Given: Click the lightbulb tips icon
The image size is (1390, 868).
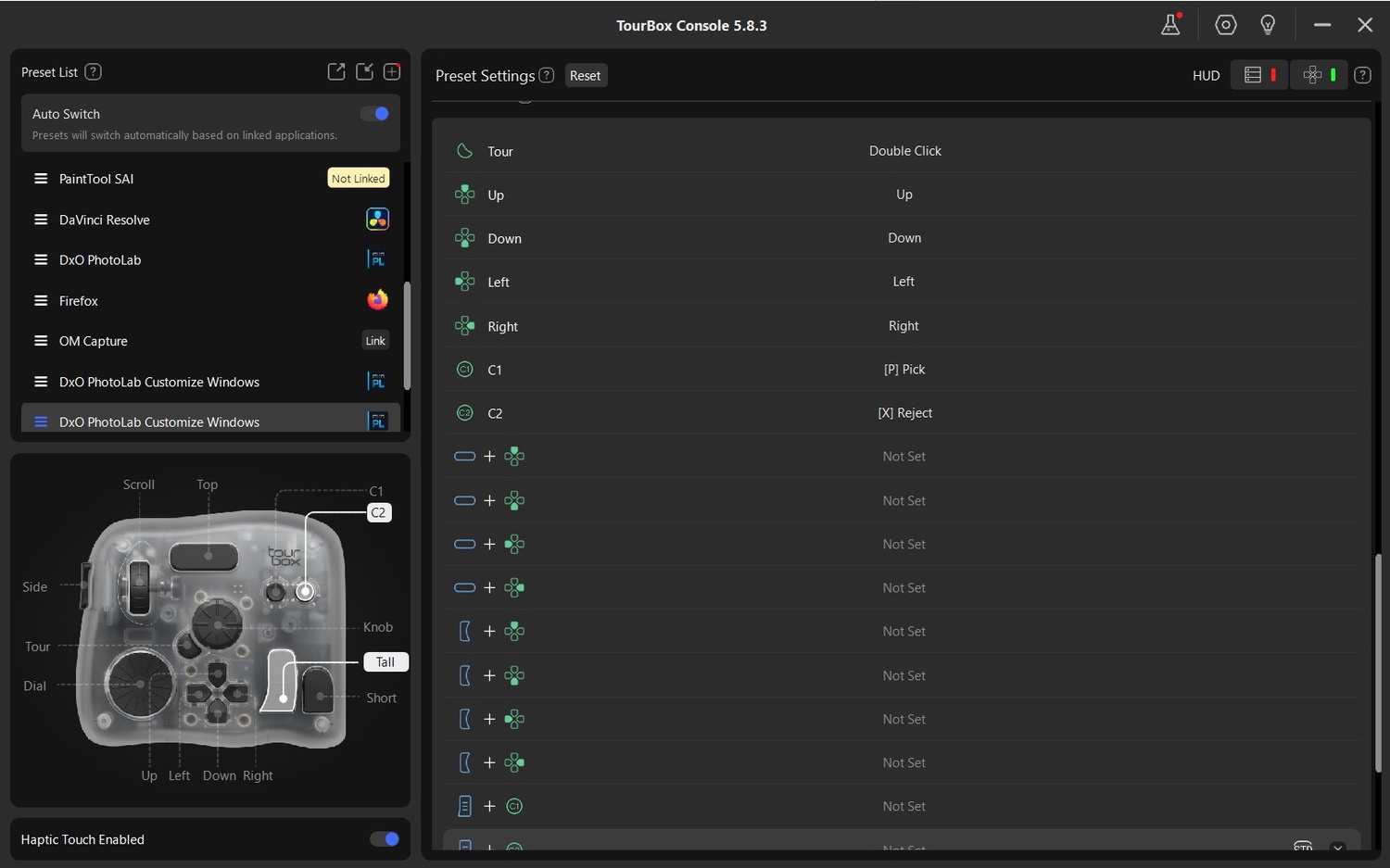Looking at the screenshot, I should point(1268,25).
